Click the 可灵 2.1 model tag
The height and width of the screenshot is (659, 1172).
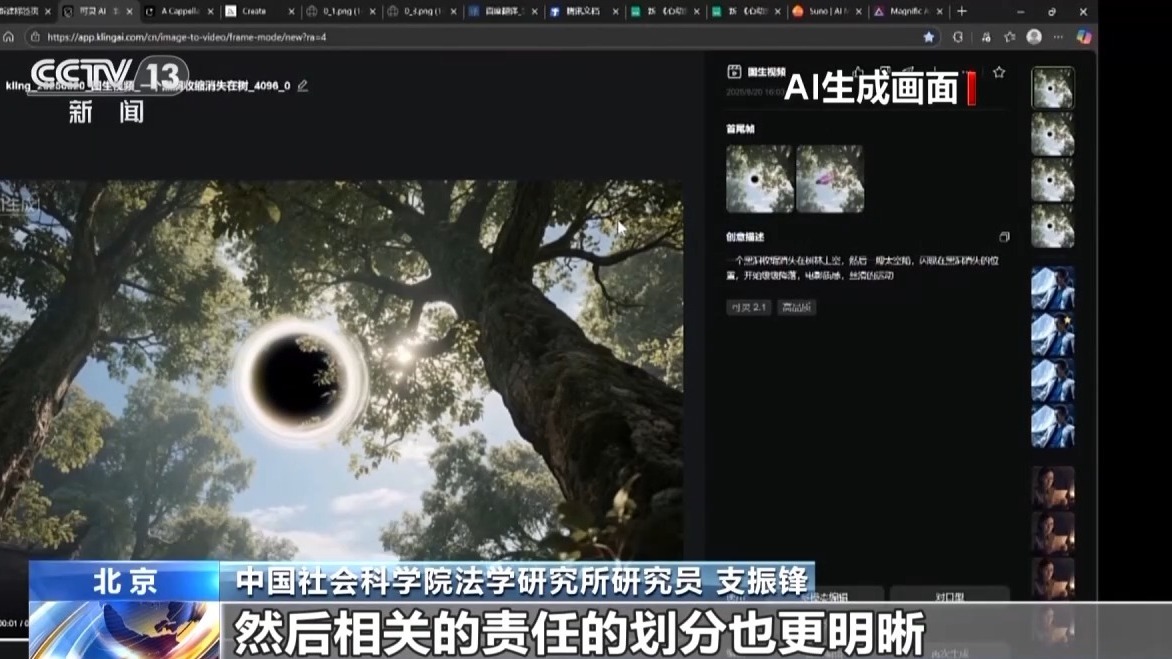(748, 307)
